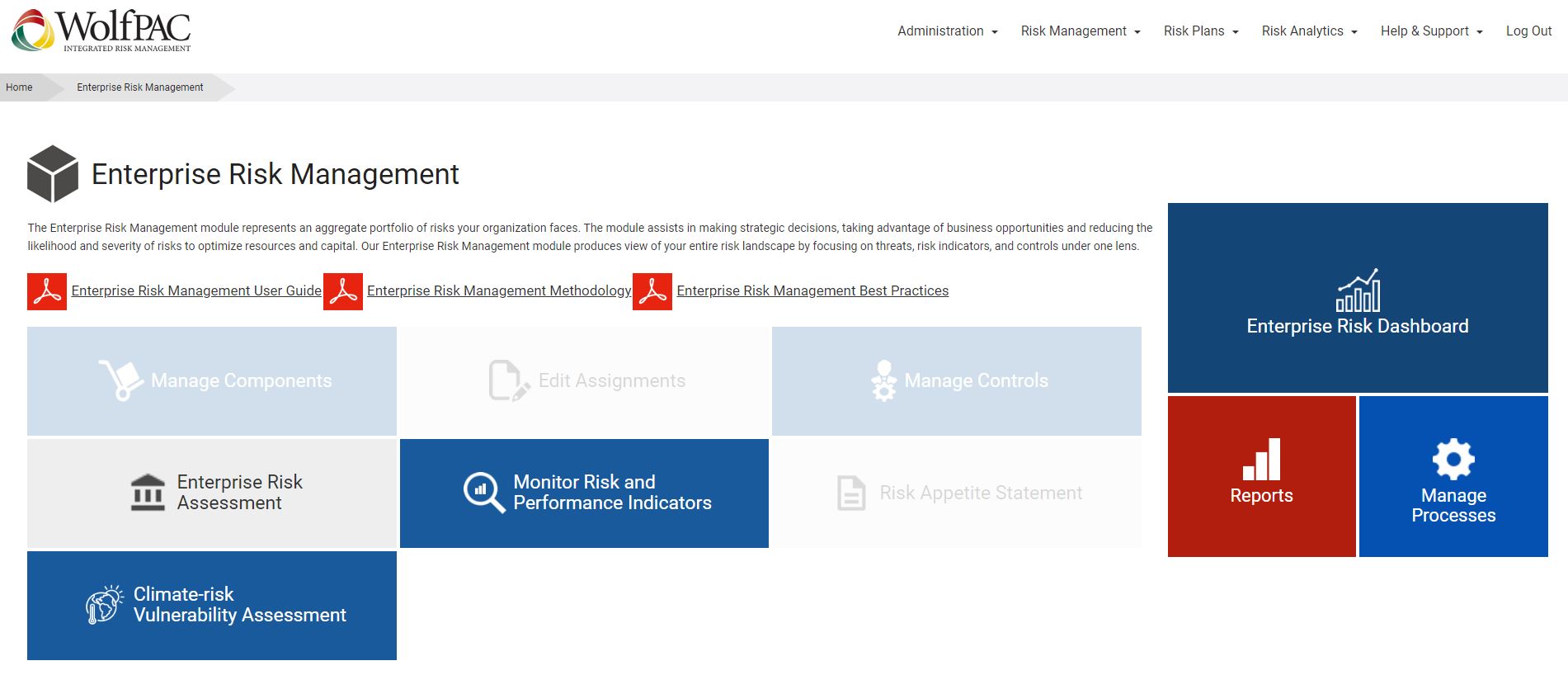Open Enterprise Risk Dashboard chart icon
The image size is (1568, 675).
click(x=1358, y=290)
